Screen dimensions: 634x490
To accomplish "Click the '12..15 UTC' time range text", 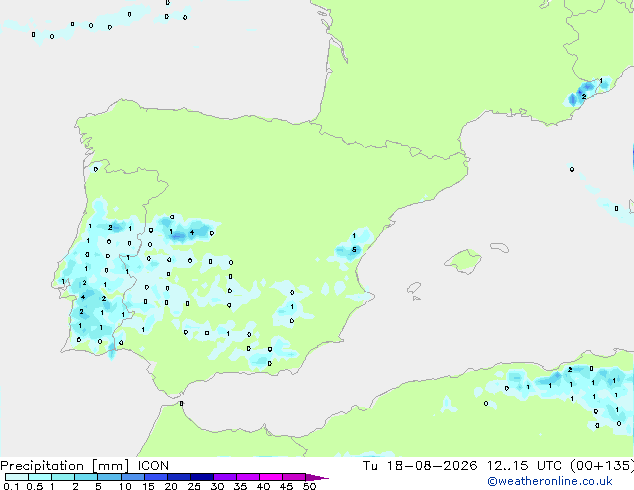I will tap(524, 466).
